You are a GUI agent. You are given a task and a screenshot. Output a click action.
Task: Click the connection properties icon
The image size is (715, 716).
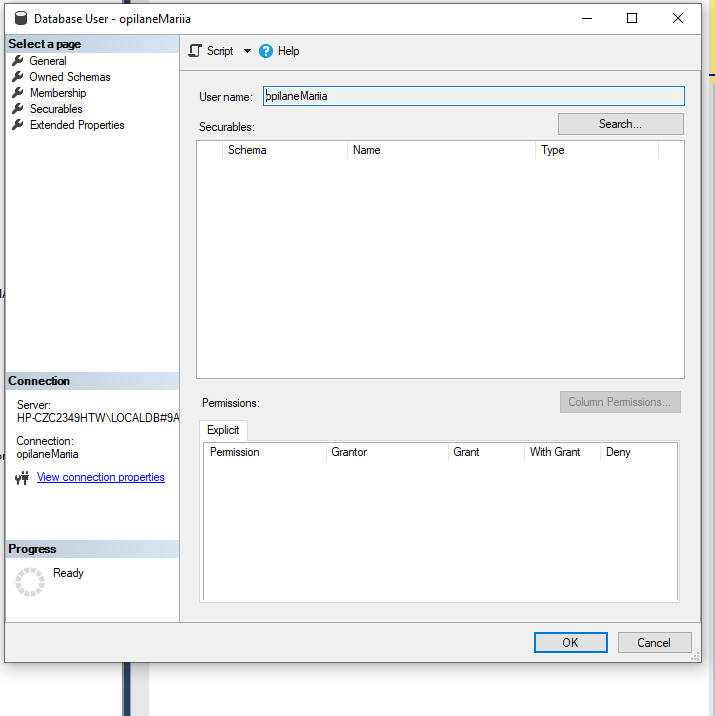click(x=22, y=478)
